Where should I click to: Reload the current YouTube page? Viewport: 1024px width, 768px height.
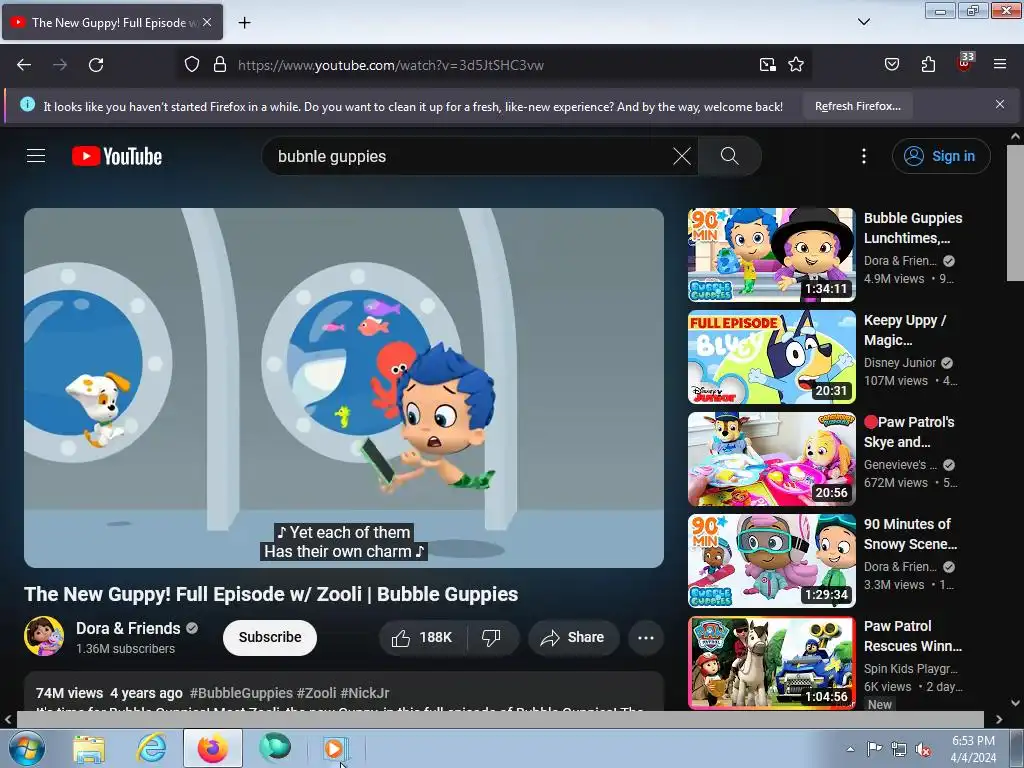[x=96, y=65]
